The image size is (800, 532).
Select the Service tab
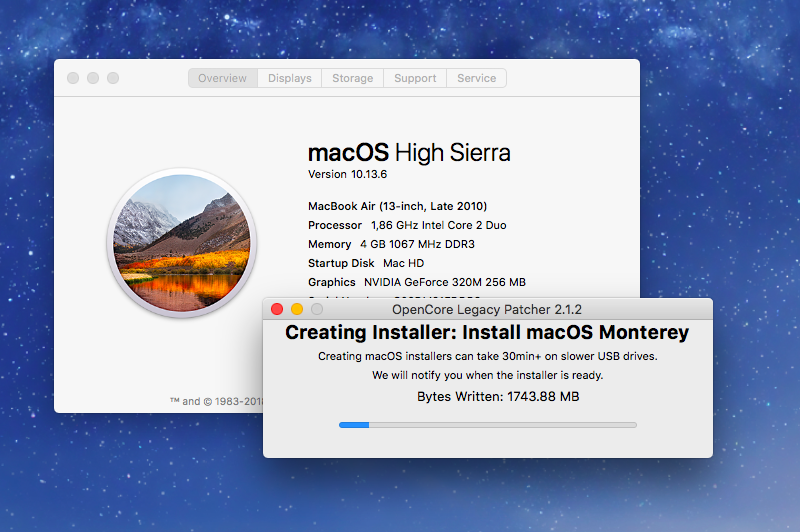477,78
